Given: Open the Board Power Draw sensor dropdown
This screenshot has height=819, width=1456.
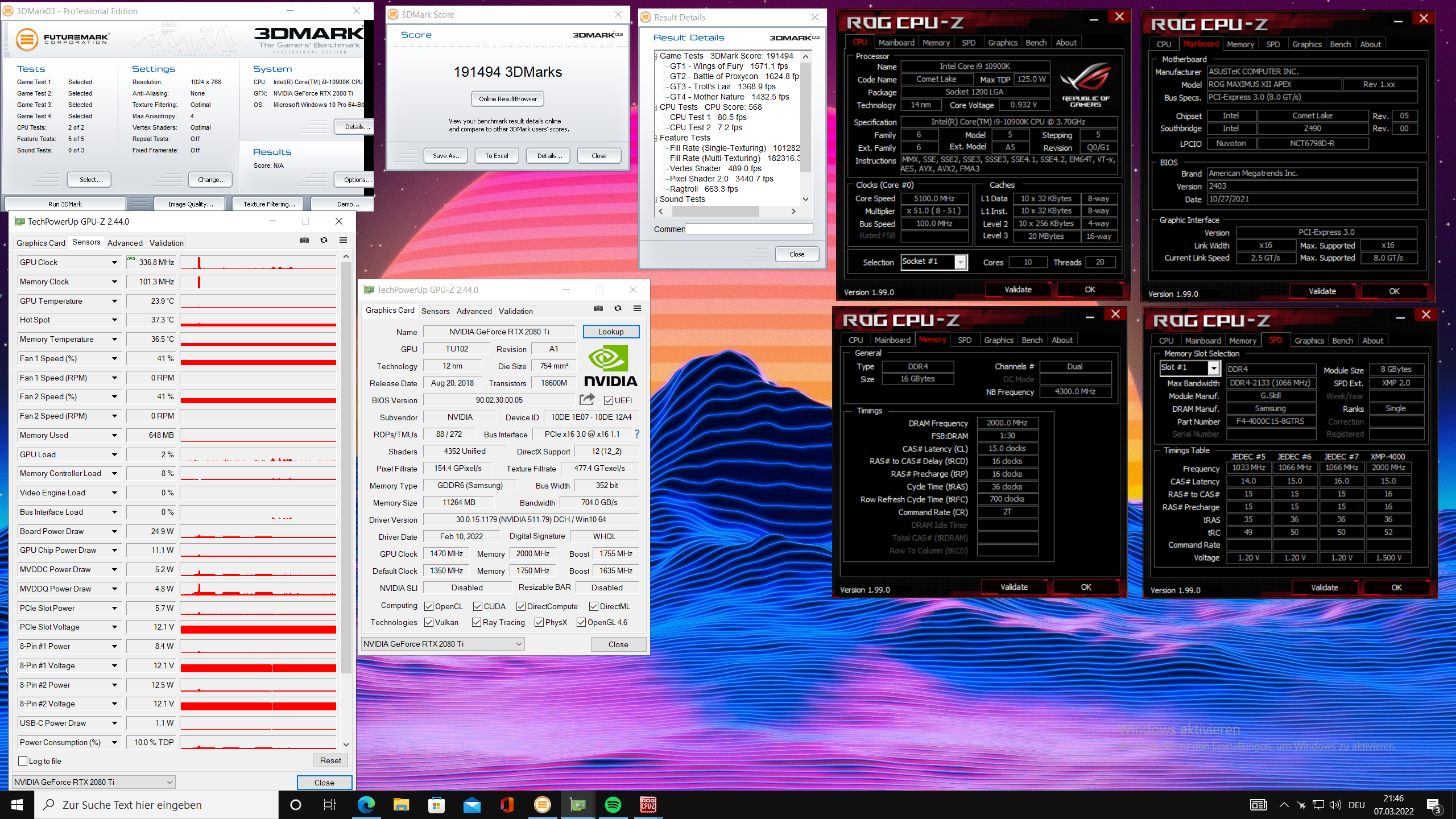Looking at the screenshot, I should (114, 531).
